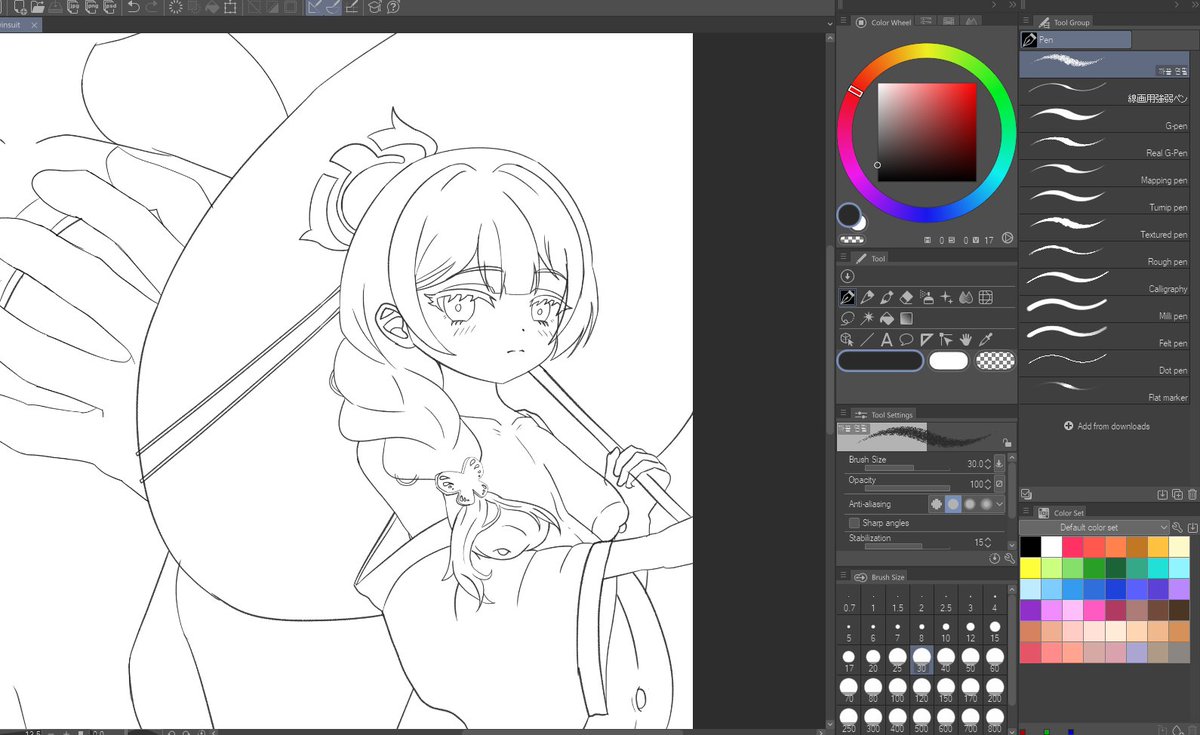The image size is (1200, 735).
Task: Choose the strong anti-aliasing option
Action: point(986,504)
